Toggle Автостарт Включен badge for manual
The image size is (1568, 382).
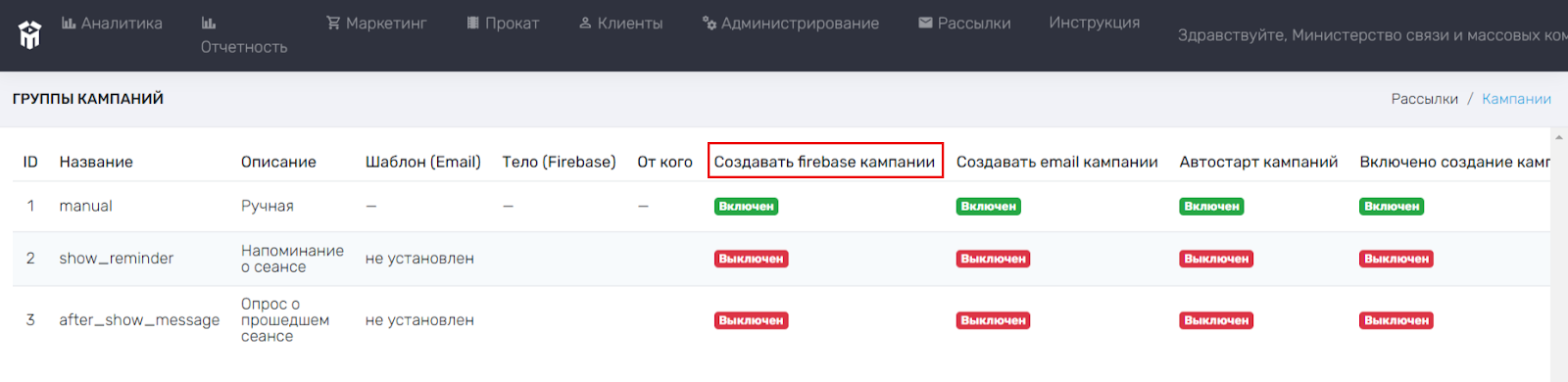(1211, 207)
